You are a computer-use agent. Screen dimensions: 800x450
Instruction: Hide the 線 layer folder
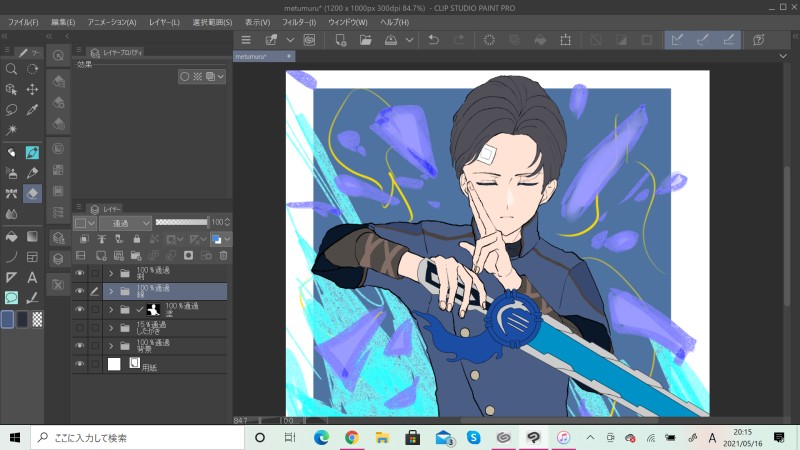coord(80,291)
